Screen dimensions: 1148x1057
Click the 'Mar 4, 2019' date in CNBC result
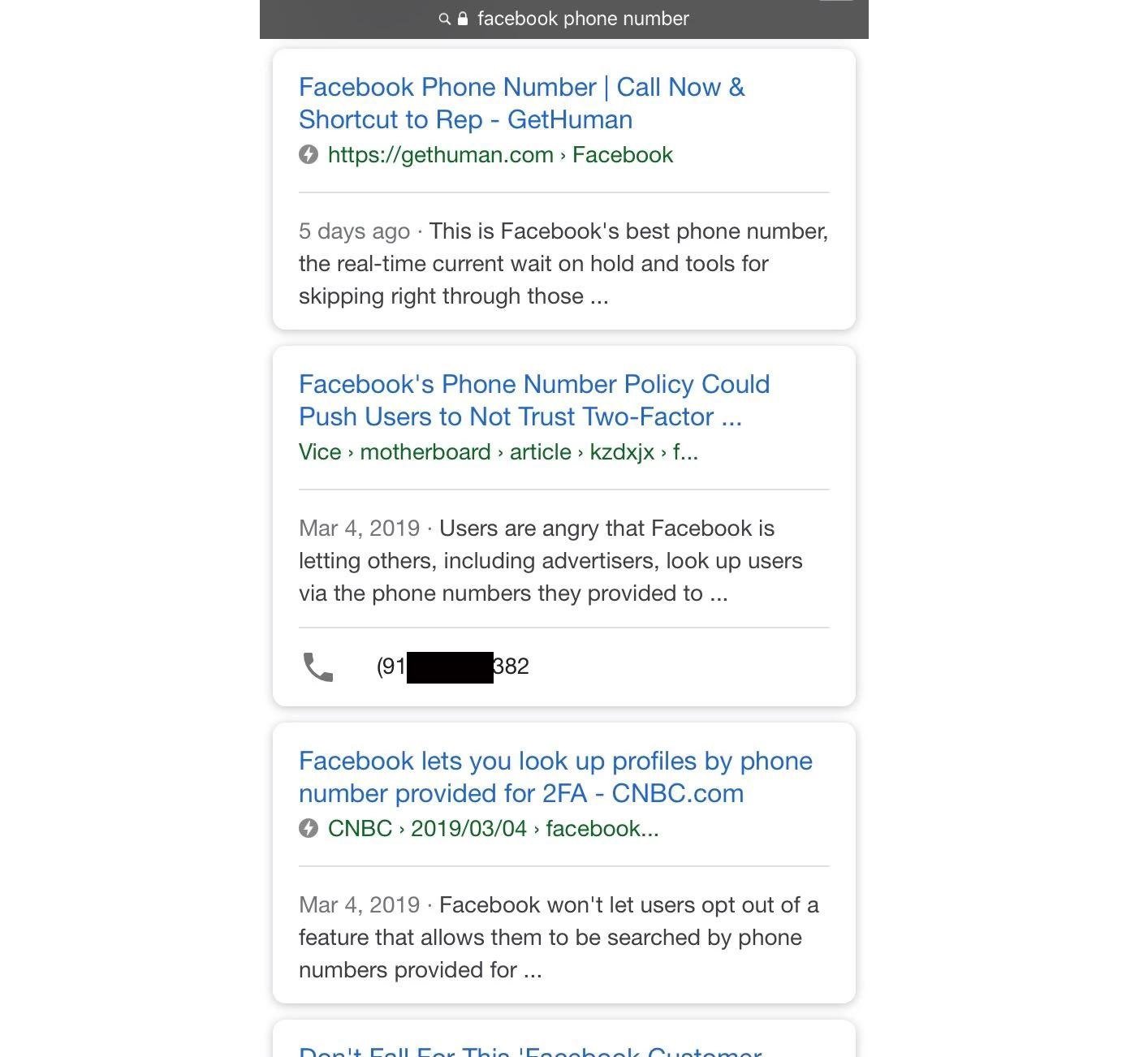(x=359, y=905)
